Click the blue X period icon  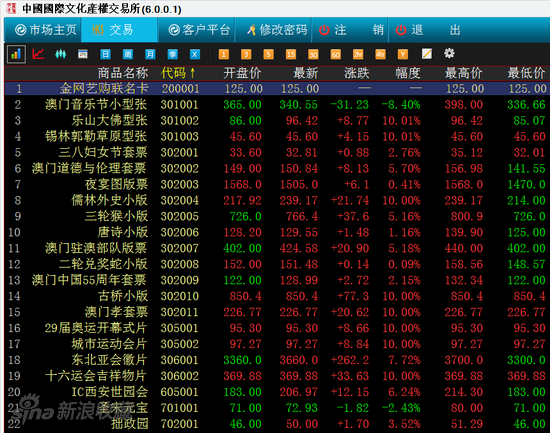195,54
